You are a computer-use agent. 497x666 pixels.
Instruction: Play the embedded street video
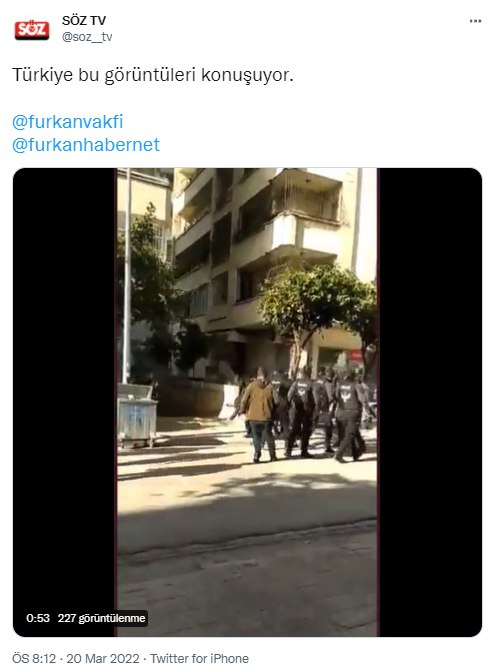[247, 402]
